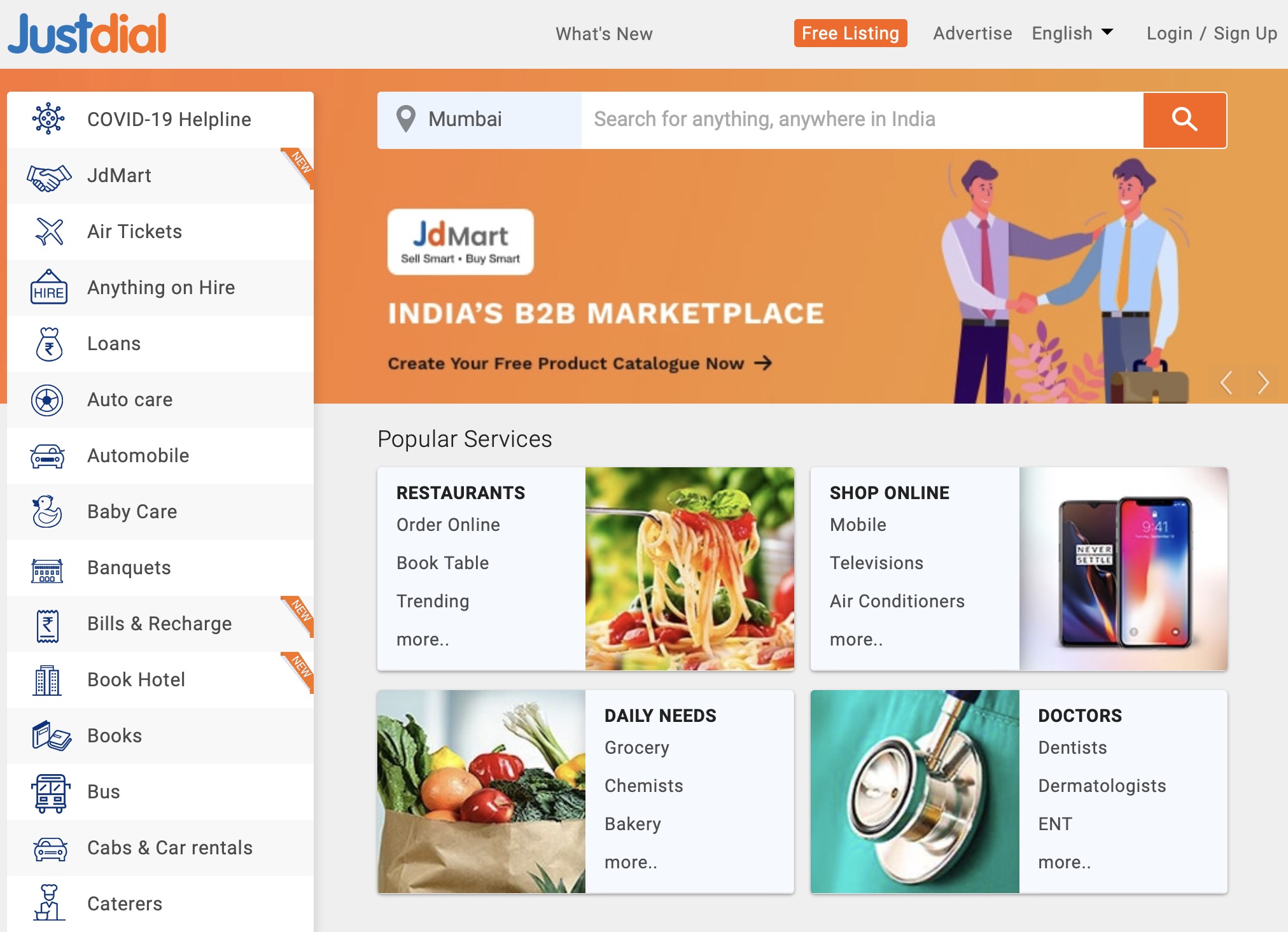Click Create Your Free Product Catalogue Now
Screen dimensions: 1288x932
(x=580, y=364)
